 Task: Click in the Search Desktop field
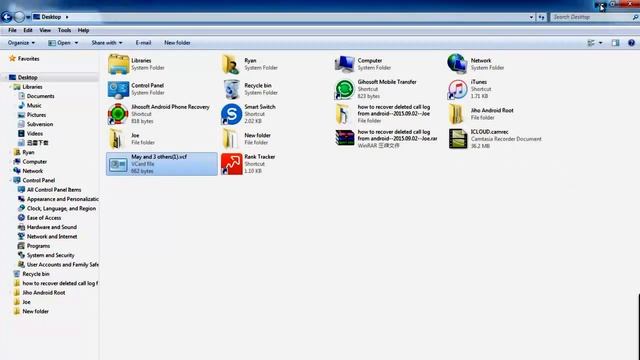point(592,17)
